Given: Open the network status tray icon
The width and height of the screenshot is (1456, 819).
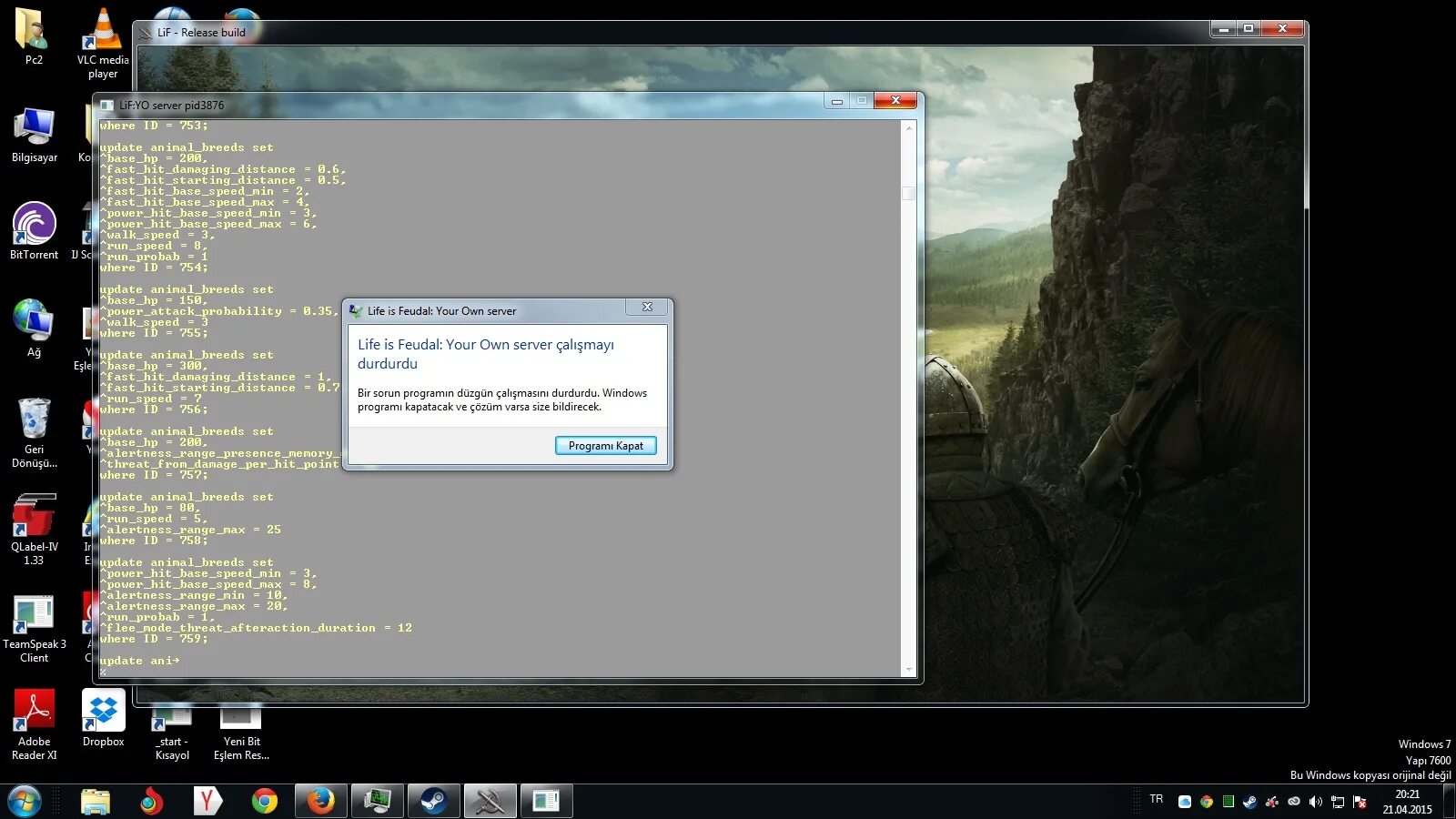Looking at the screenshot, I should [1338, 802].
